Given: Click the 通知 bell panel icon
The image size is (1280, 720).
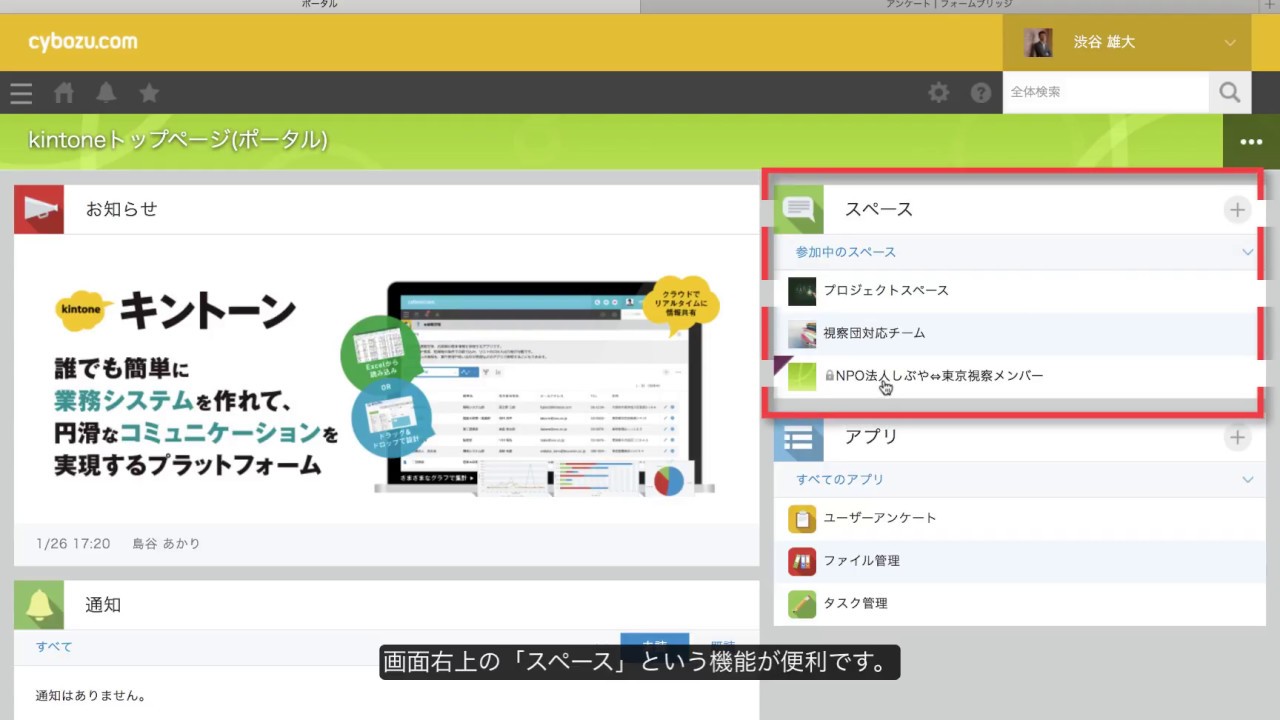Looking at the screenshot, I should 39,605.
